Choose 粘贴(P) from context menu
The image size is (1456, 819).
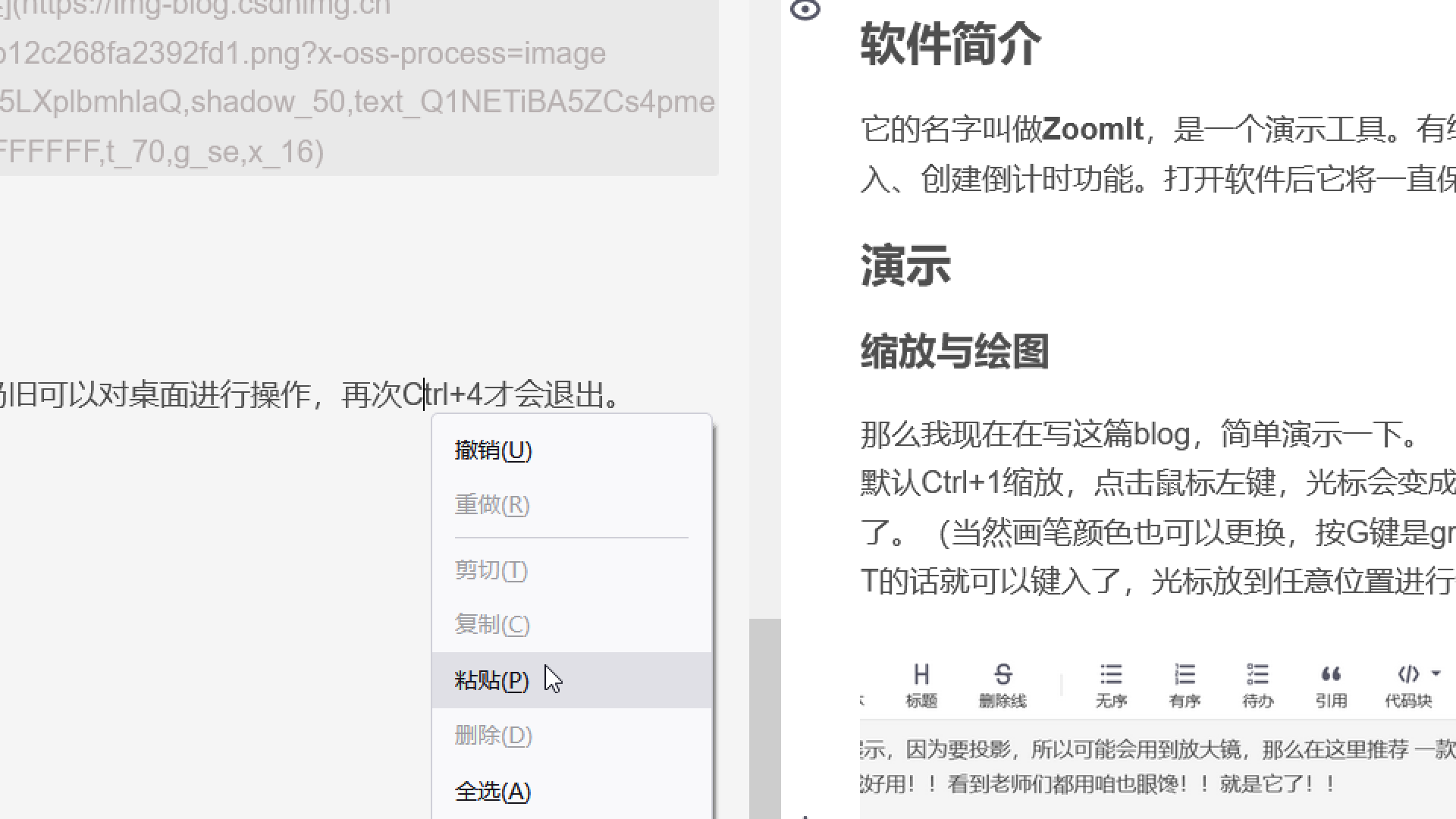click(x=491, y=680)
